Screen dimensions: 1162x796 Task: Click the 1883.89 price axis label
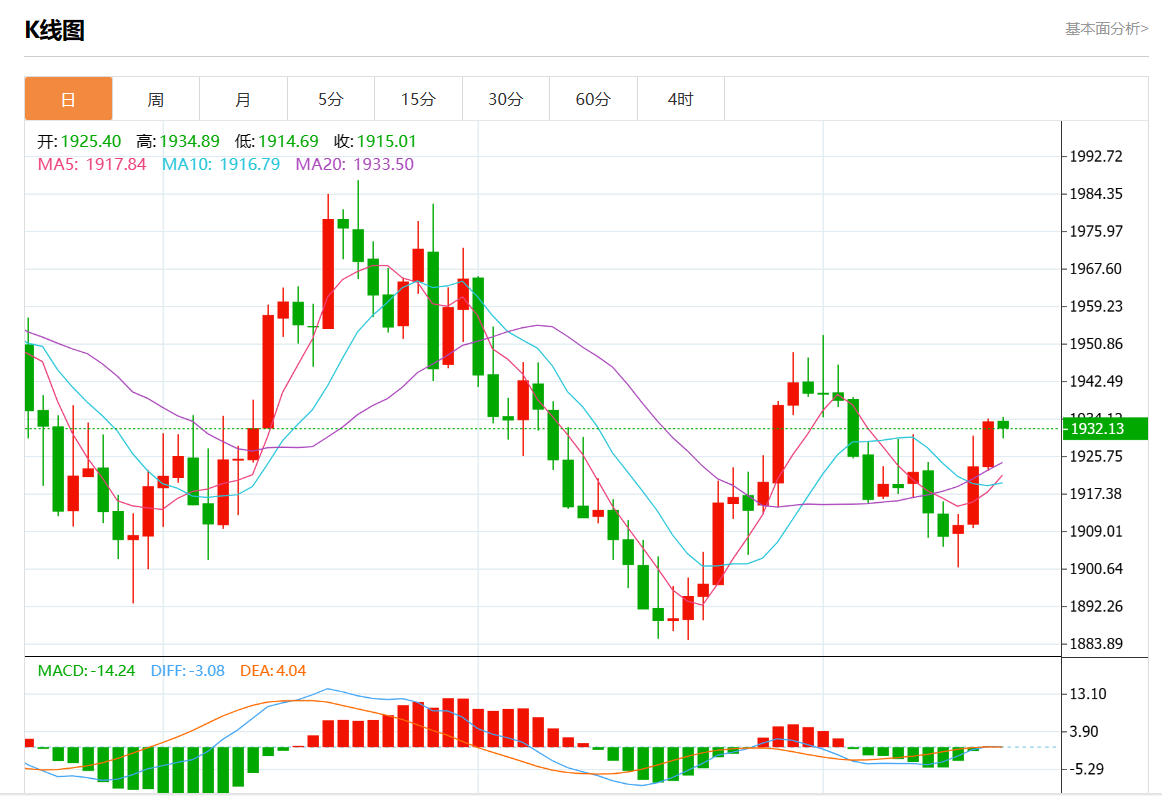[1095, 644]
